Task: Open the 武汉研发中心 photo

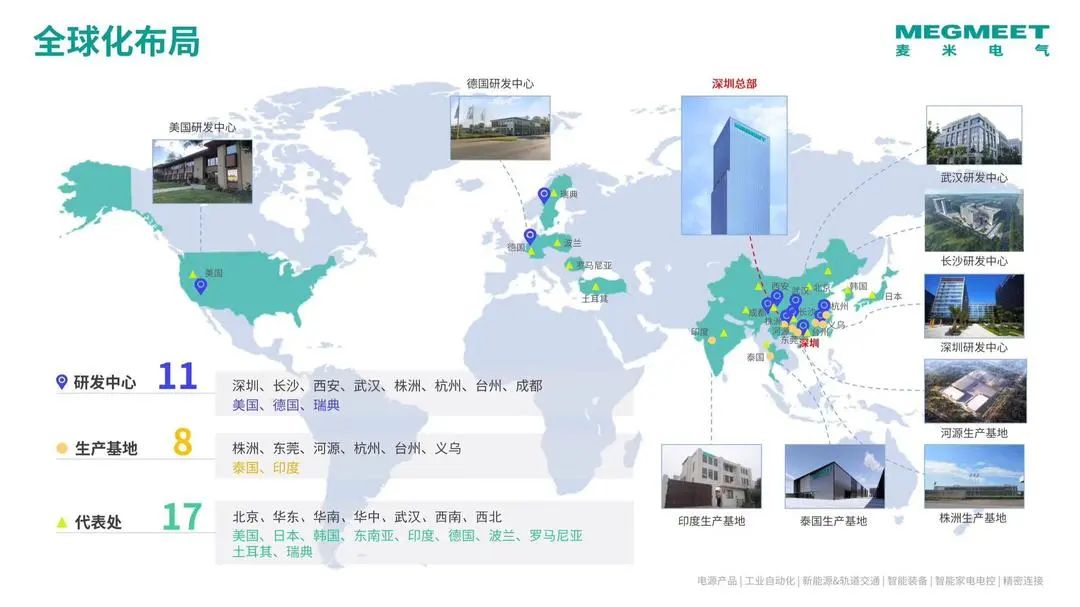Action: point(973,136)
